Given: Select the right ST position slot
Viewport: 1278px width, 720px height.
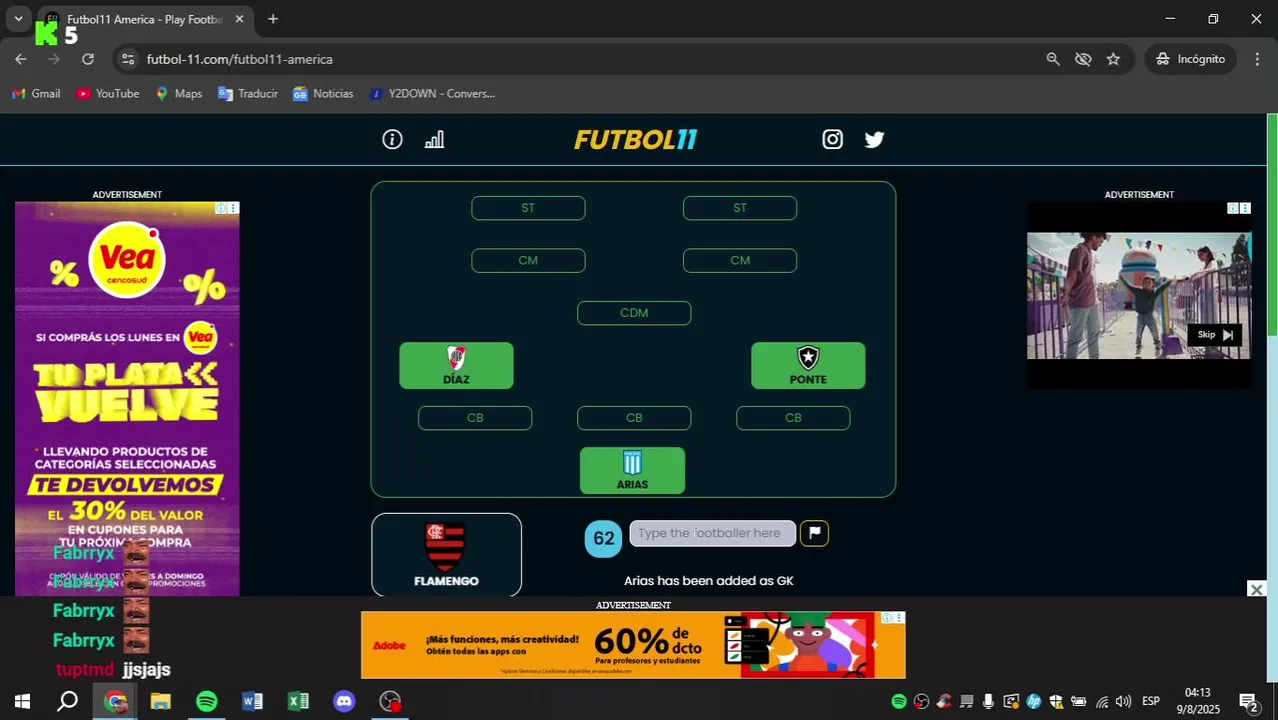Looking at the screenshot, I should pos(740,208).
